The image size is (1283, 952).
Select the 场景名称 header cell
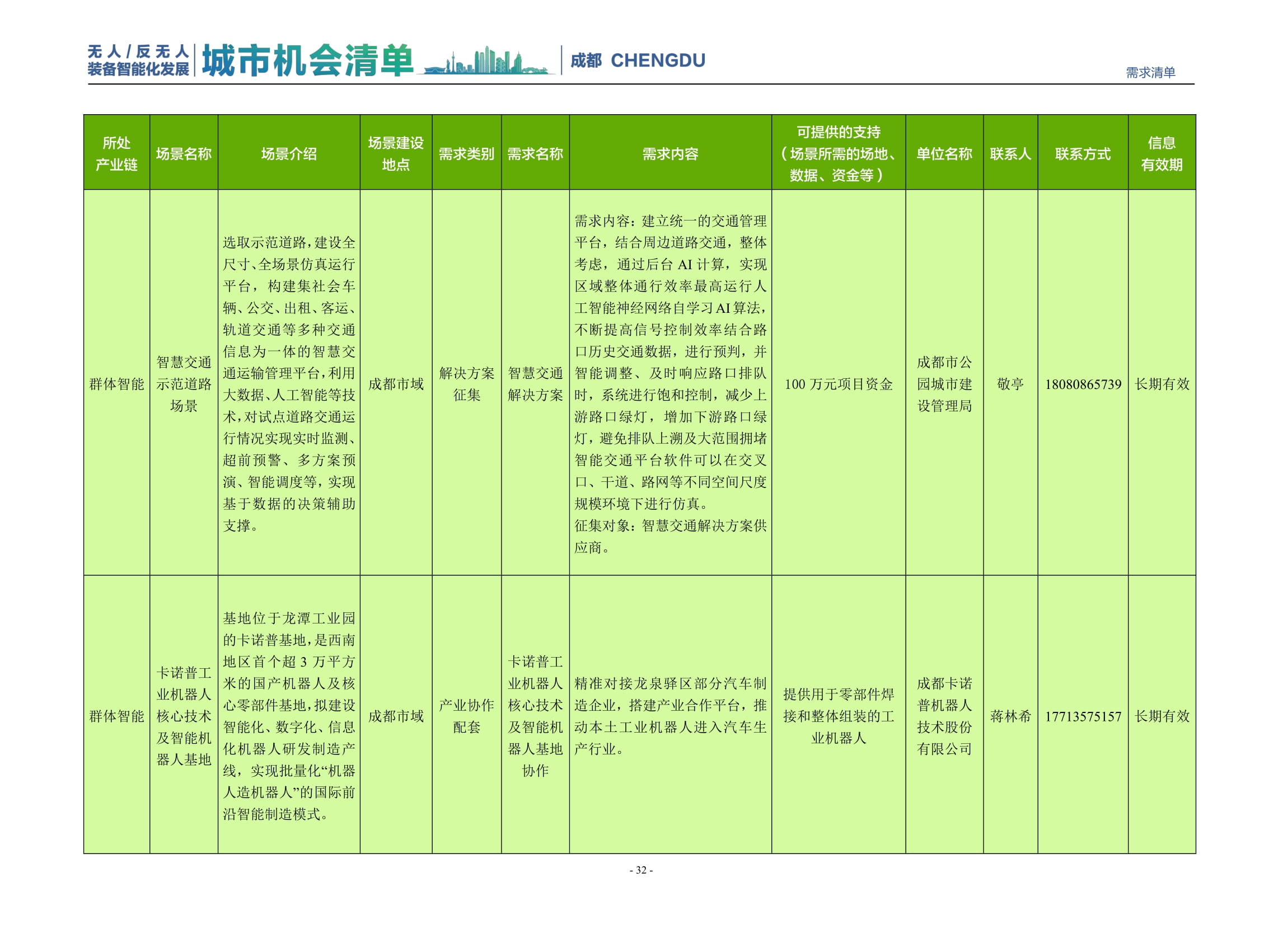pyautogui.click(x=184, y=157)
